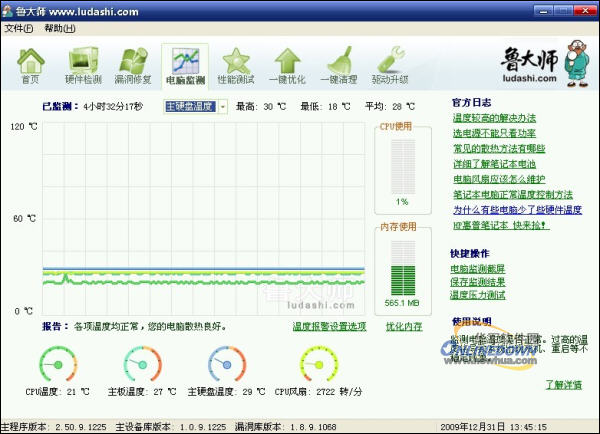Open 温度报警设置选项 link
Screen dimensions: 600x434
coord(329,327)
